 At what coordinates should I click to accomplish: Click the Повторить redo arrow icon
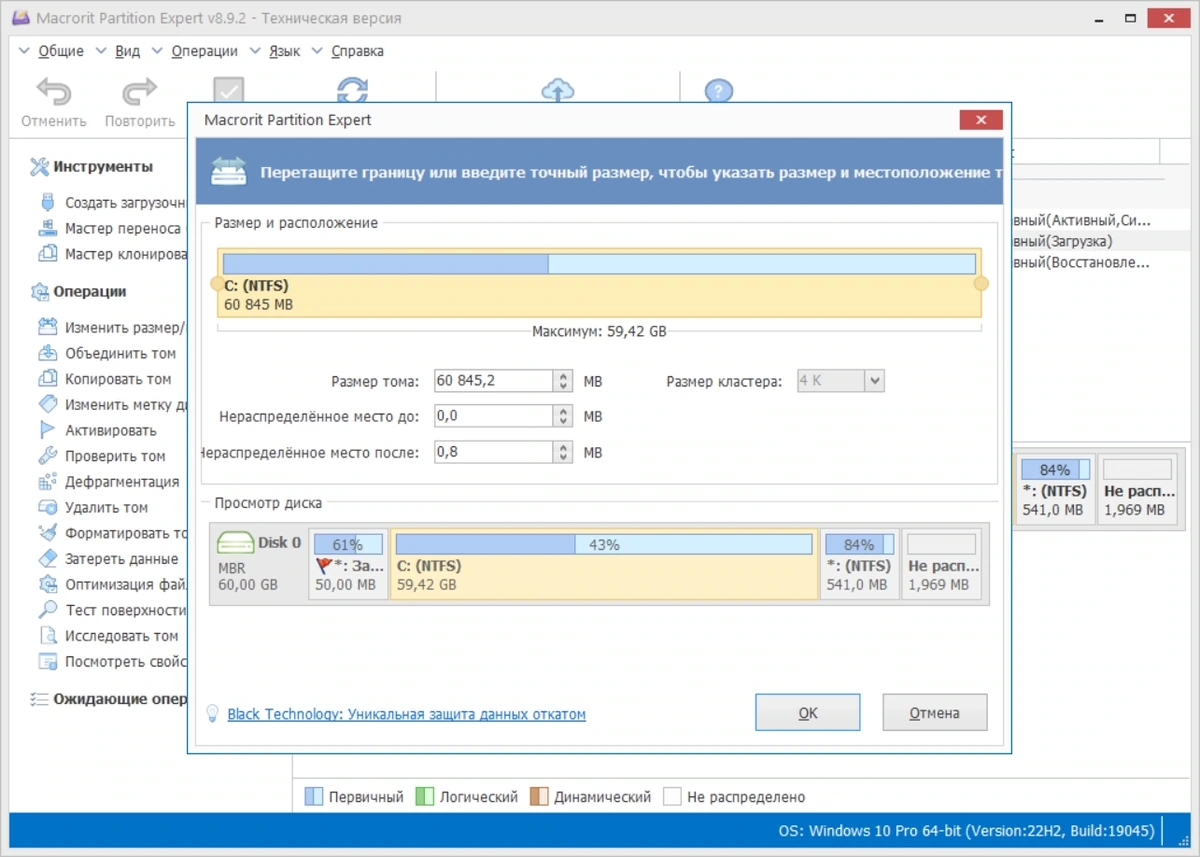139,92
